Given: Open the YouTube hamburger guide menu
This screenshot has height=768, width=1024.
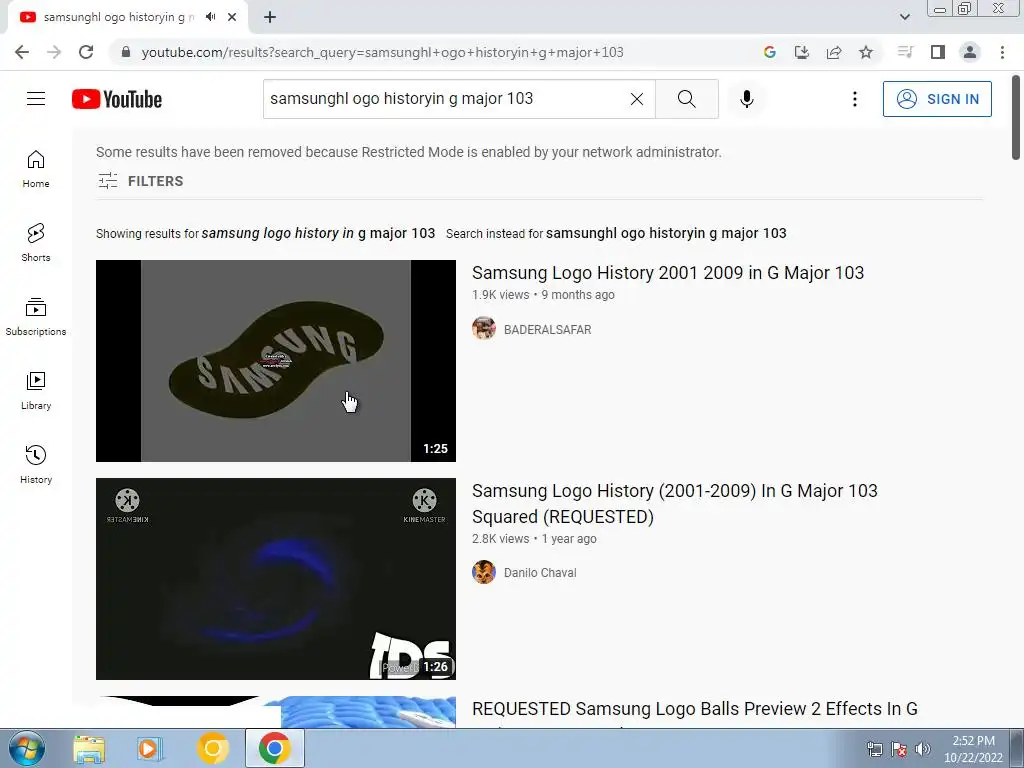Looking at the screenshot, I should (x=36, y=99).
